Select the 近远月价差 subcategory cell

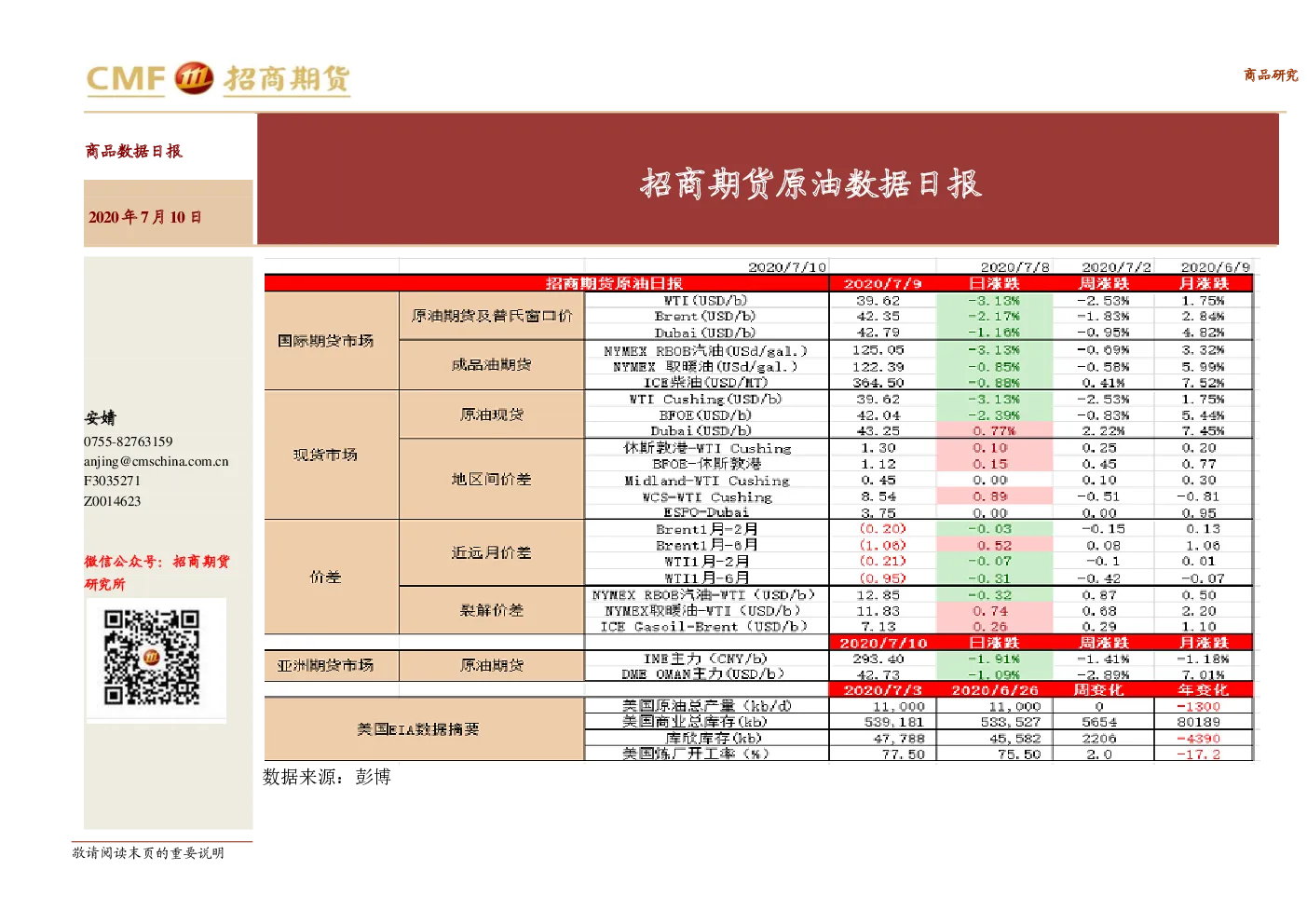pyautogui.click(x=492, y=552)
